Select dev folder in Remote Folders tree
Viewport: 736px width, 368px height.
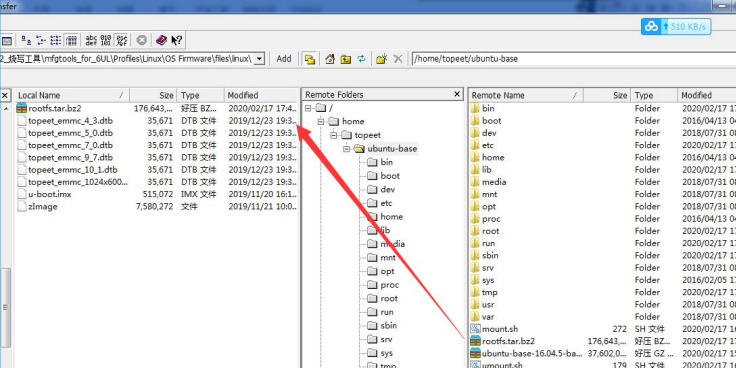[388, 190]
